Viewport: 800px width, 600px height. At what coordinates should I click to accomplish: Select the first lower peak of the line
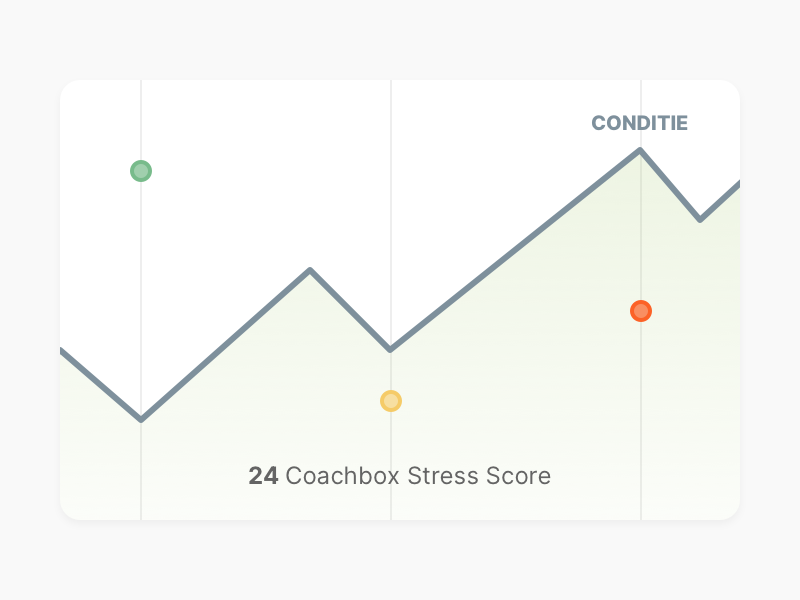310,270
